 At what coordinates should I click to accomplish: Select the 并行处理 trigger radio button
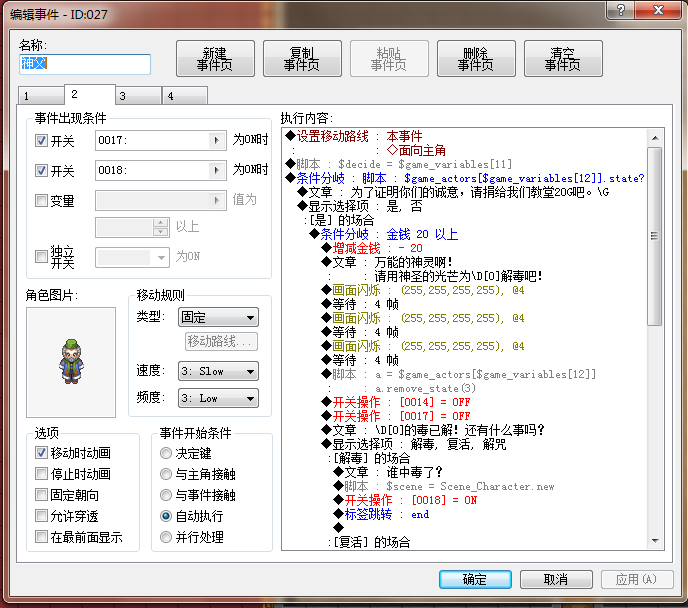tap(166, 537)
